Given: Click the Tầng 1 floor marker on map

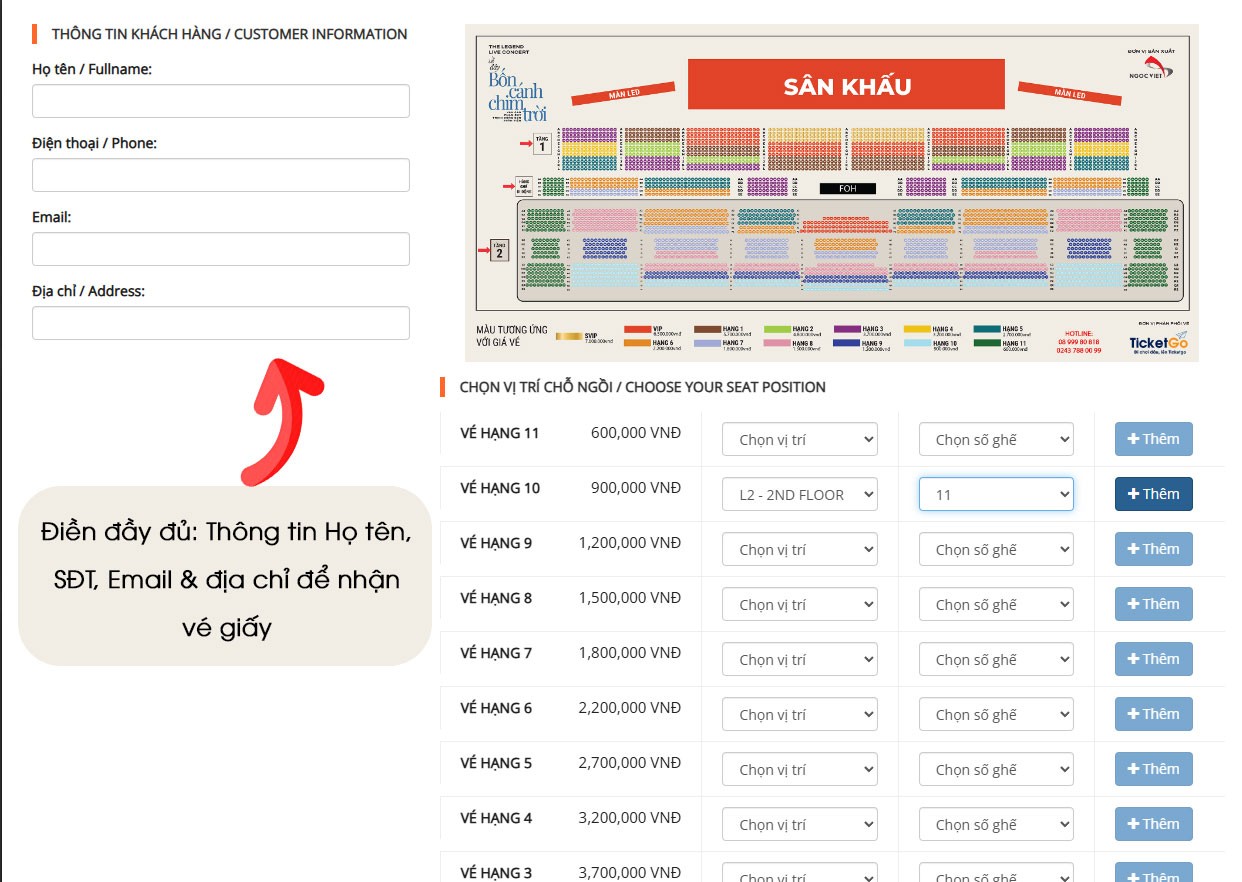Looking at the screenshot, I should click(541, 144).
